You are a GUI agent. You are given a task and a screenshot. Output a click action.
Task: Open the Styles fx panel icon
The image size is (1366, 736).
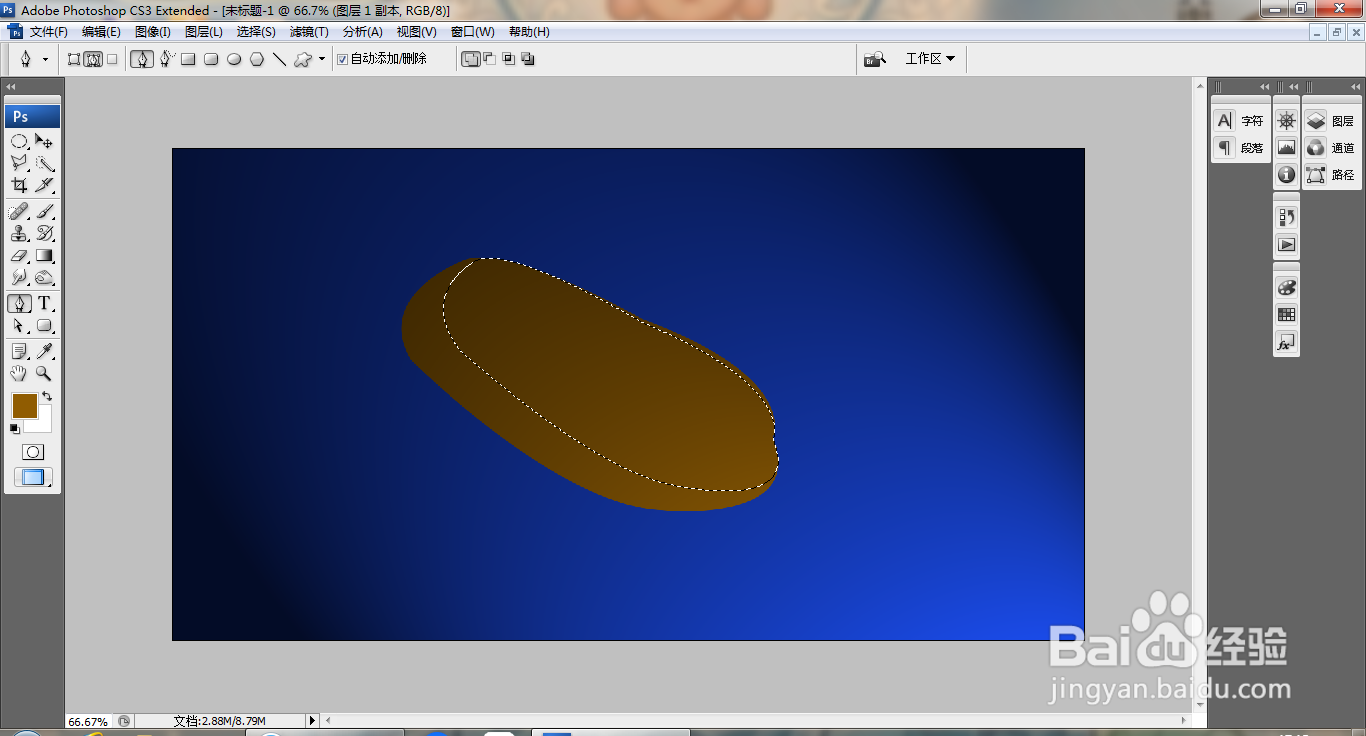(x=1287, y=343)
